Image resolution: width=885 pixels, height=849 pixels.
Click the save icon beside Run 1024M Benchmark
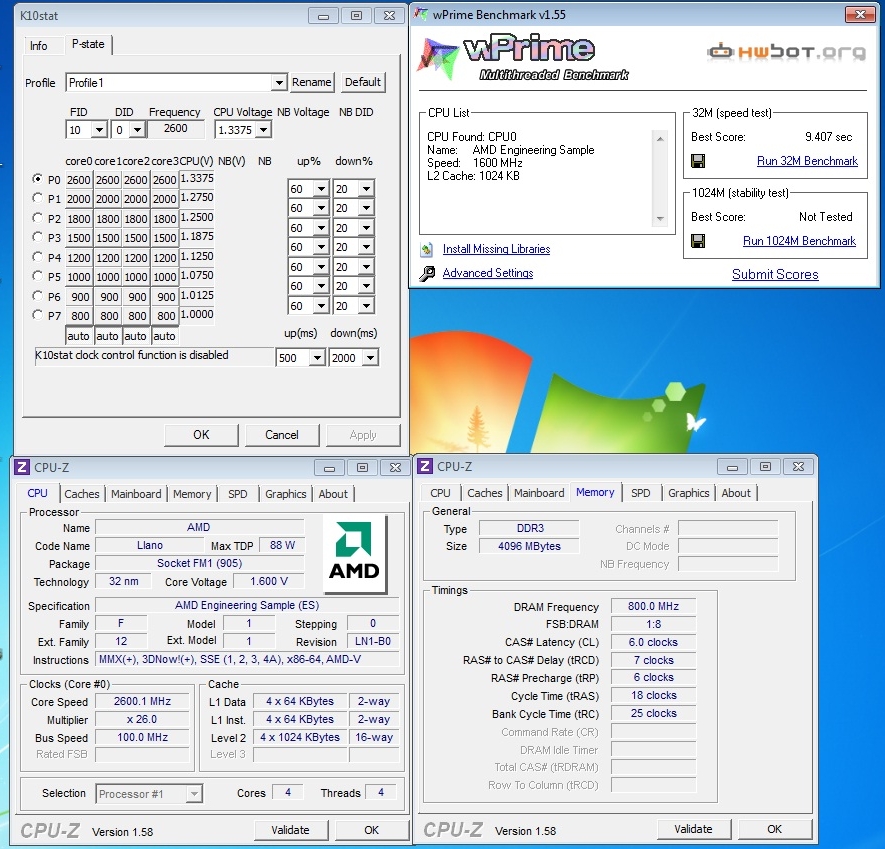pyautogui.click(x=698, y=242)
